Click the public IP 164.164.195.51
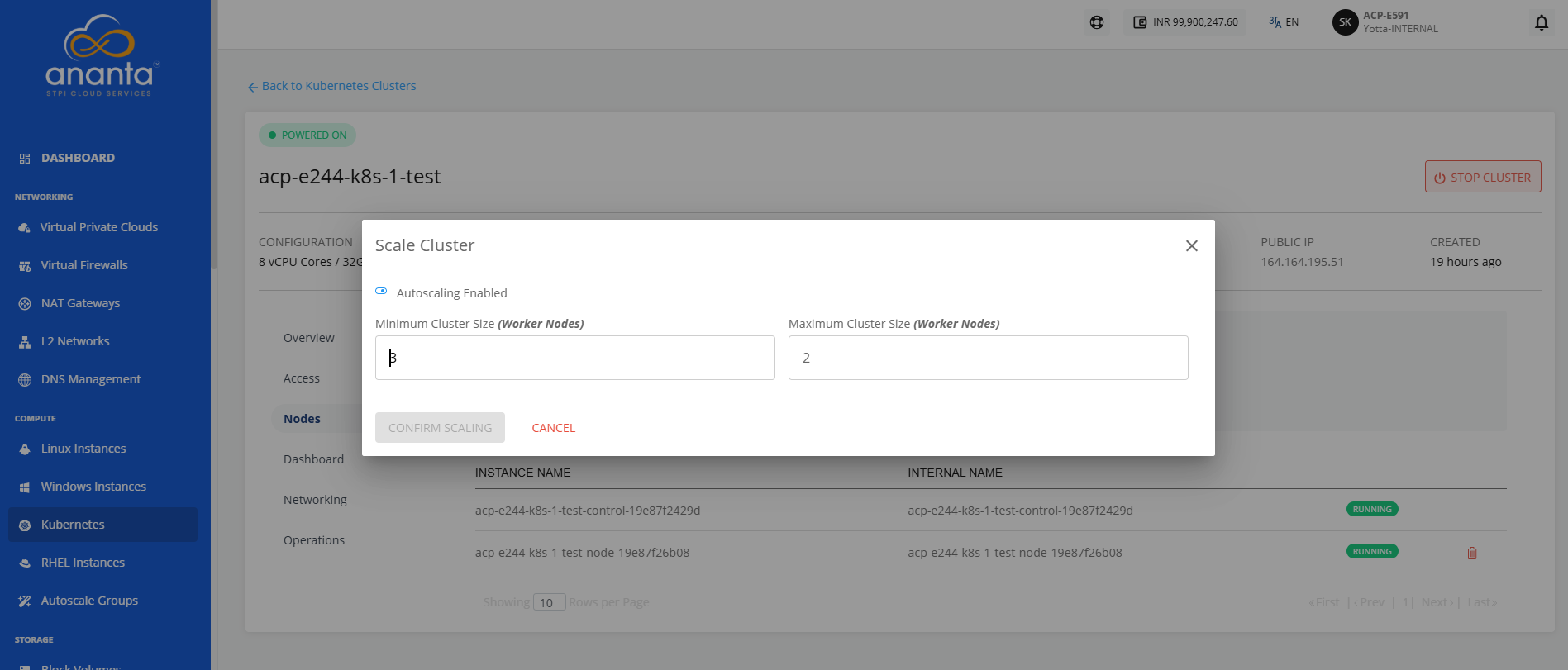Screen dimensions: 1568x670 [x=1302, y=262]
